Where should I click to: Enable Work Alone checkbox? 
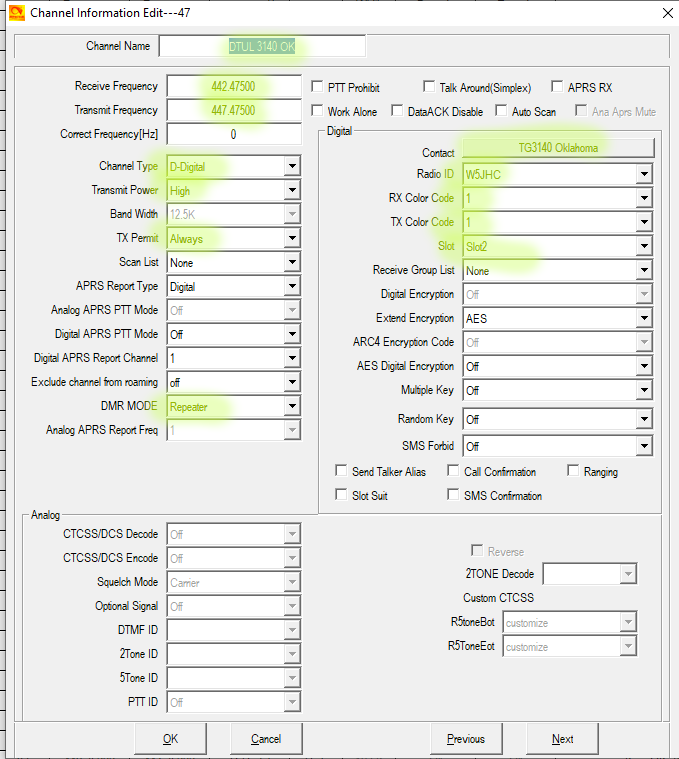pyautogui.click(x=318, y=112)
